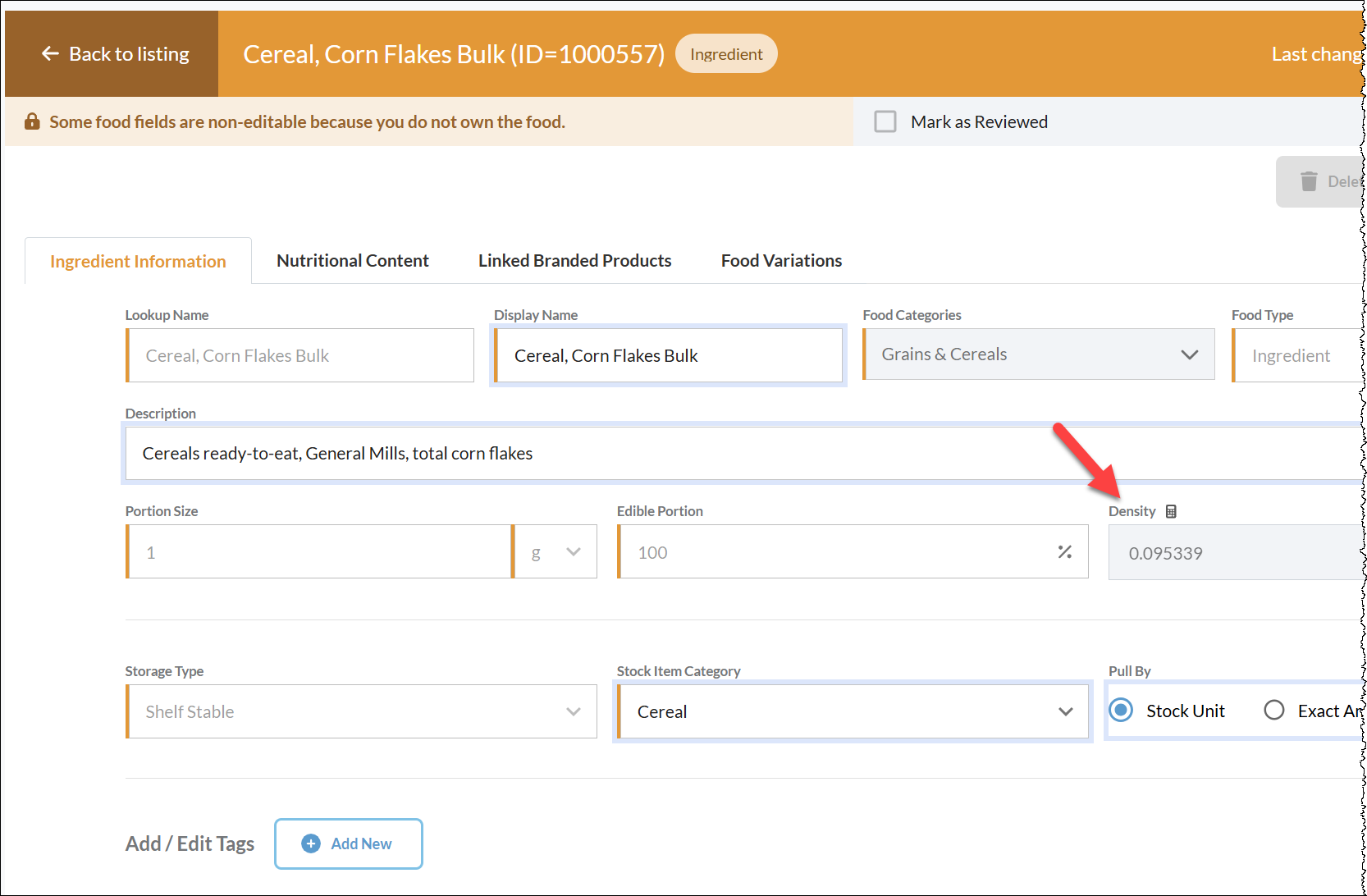
Task: Open the Storage Type dropdown
Action: tap(361, 711)
